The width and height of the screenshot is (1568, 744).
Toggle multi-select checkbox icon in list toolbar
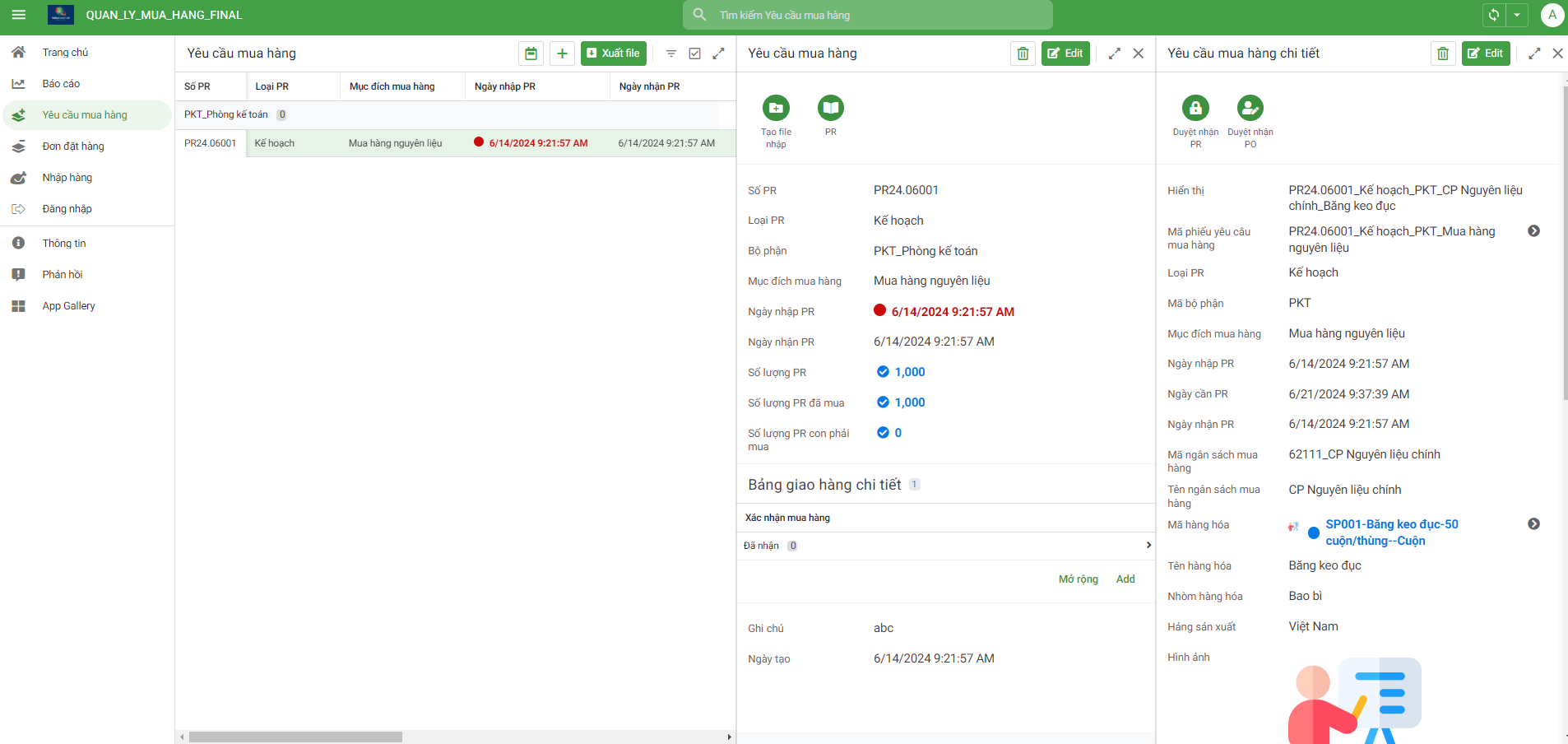(695, 53)
